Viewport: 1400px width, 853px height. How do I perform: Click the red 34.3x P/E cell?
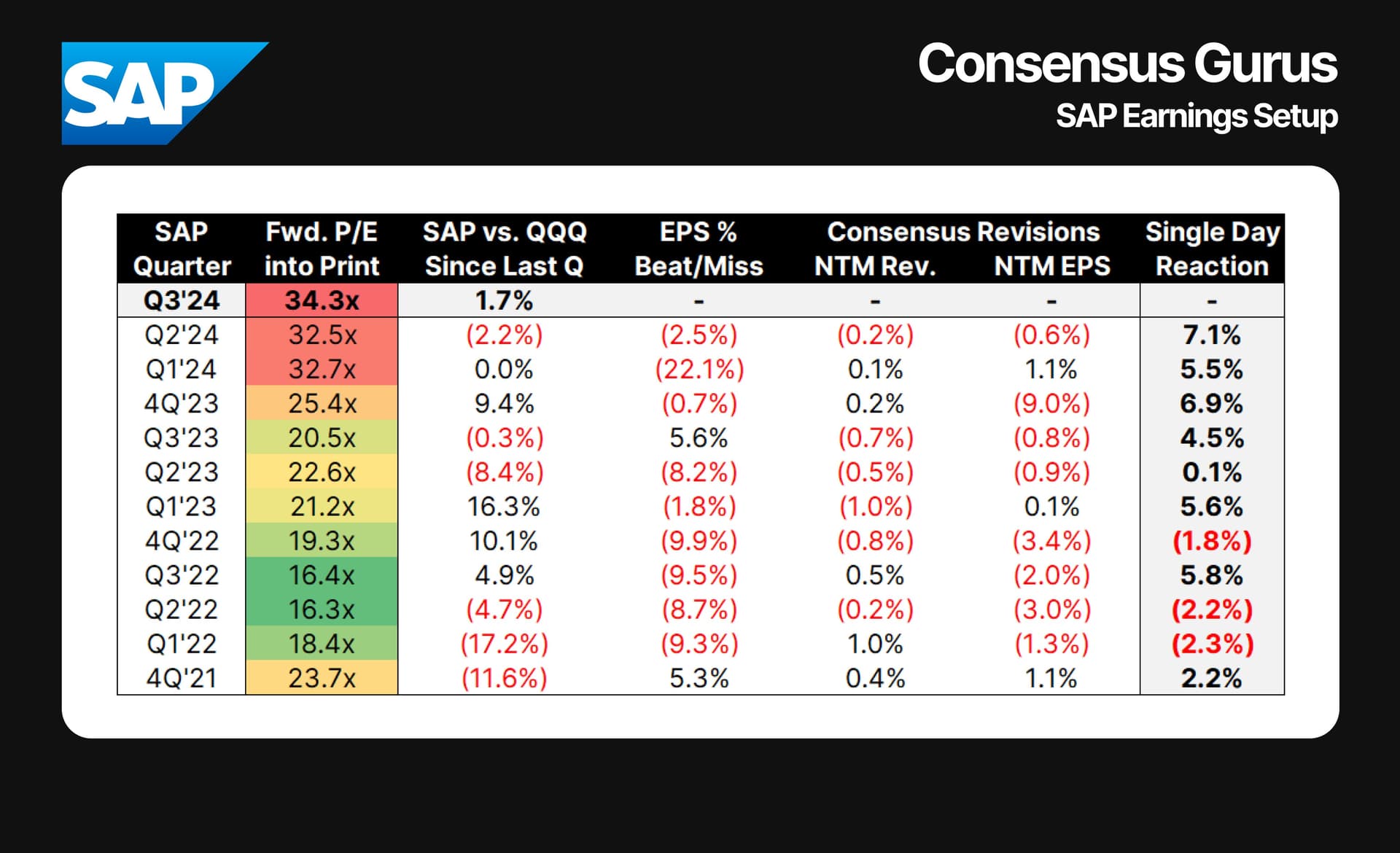[x=322, y=300]
